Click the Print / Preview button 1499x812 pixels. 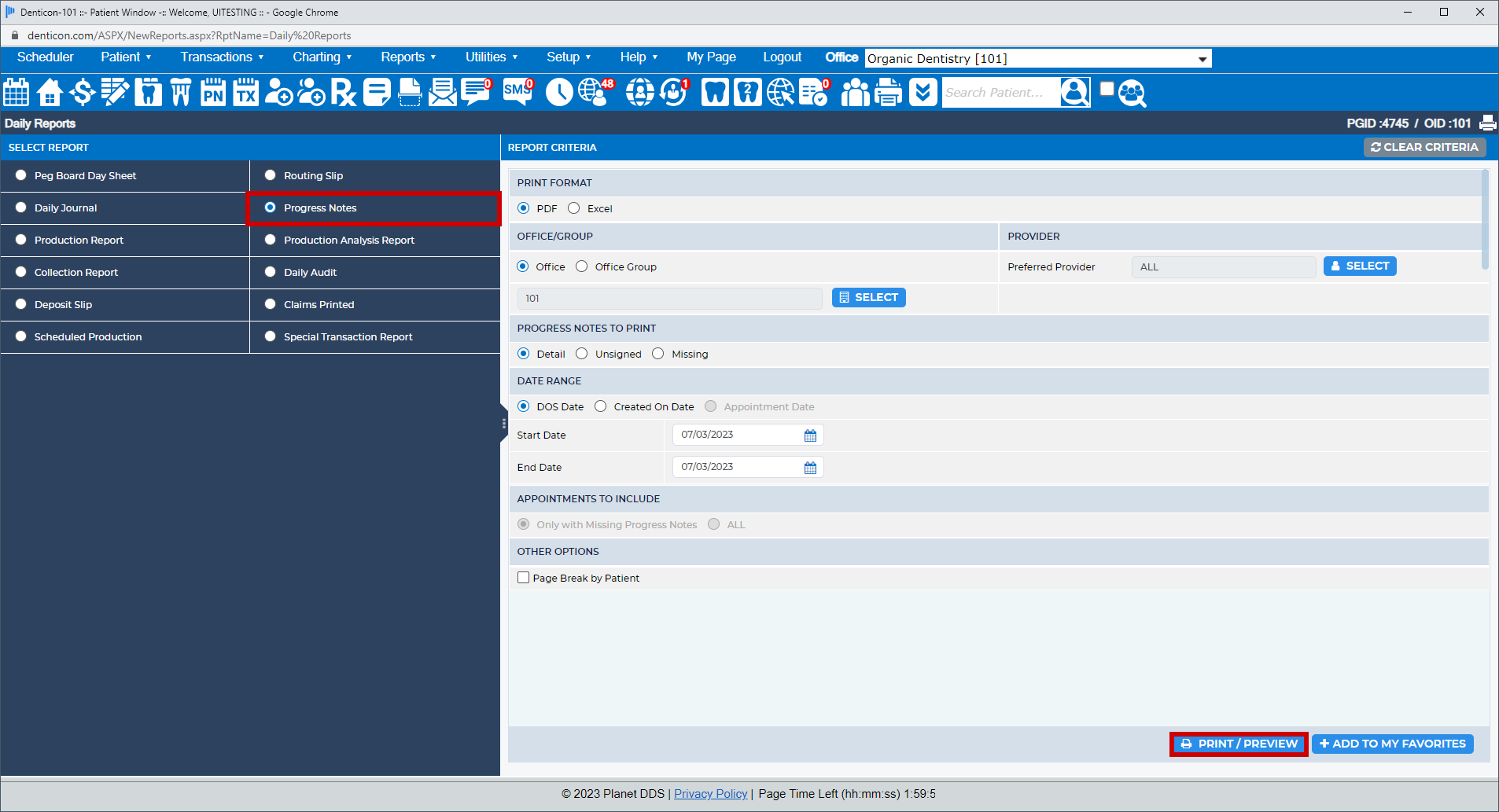pyautogui.click(x=1239, y=744)
